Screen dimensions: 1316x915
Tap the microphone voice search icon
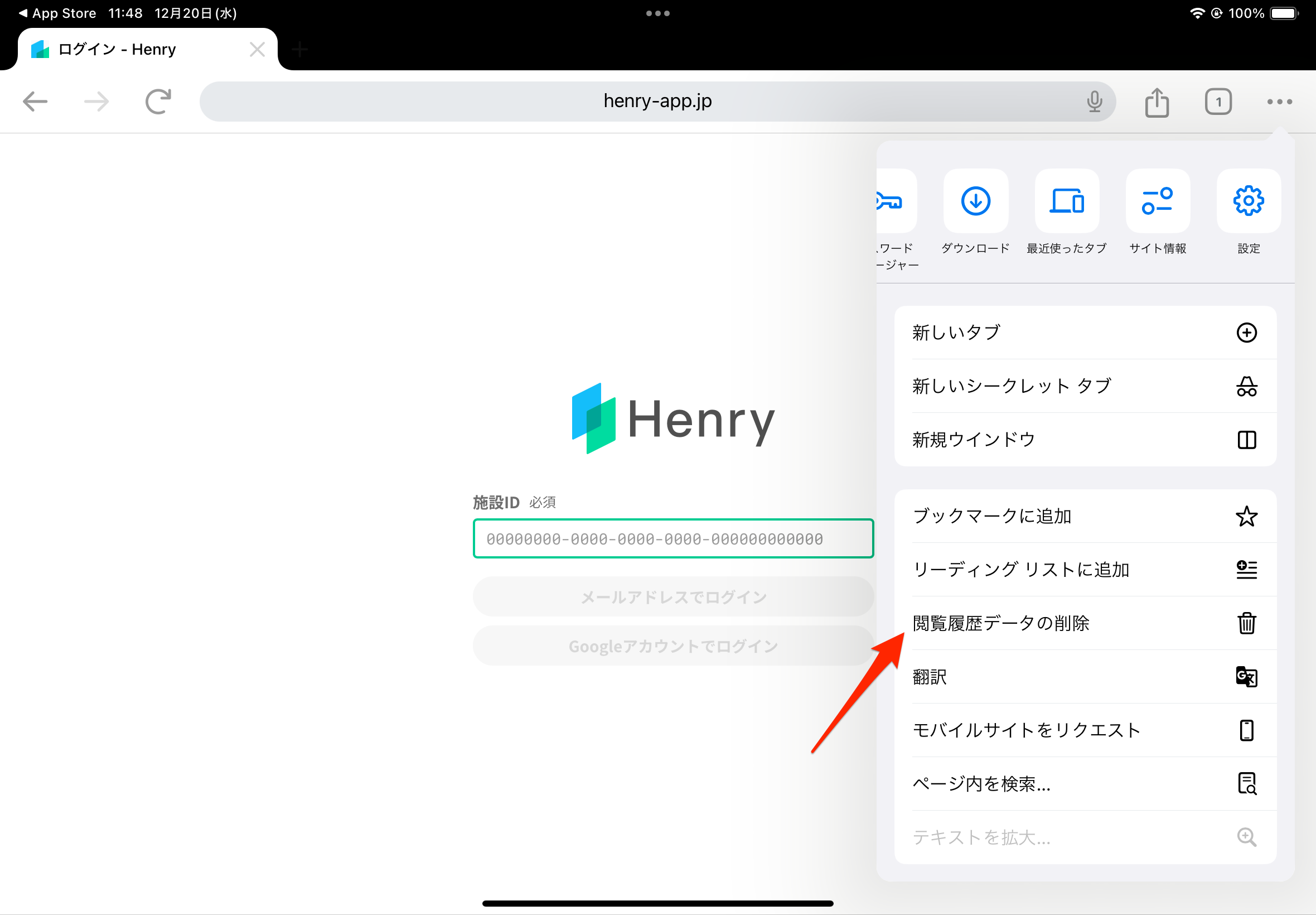[1094, 102]
